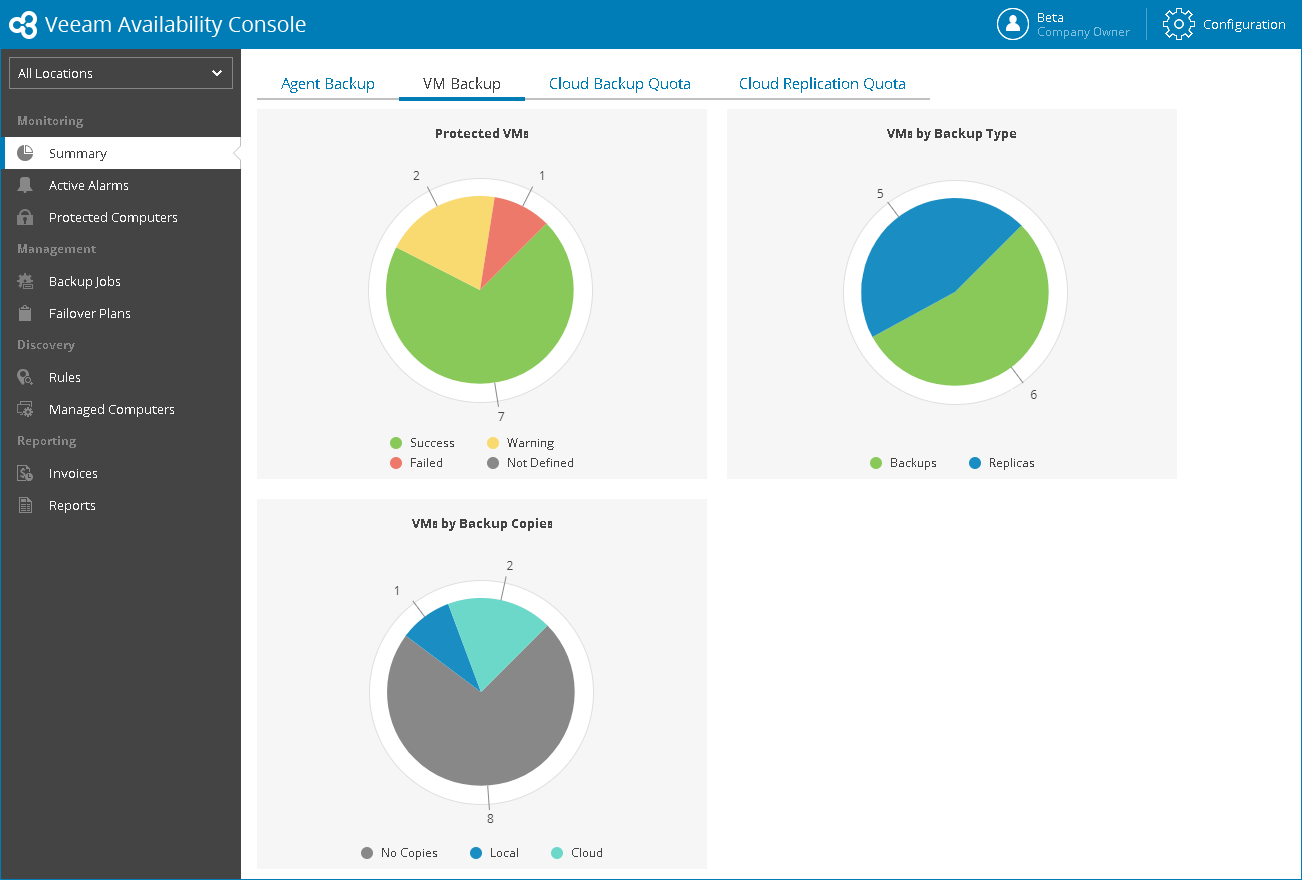This screenshot has width=1302, height=880.
Task: Open the Configuration gear icon
Action: tap(1179, 24)
